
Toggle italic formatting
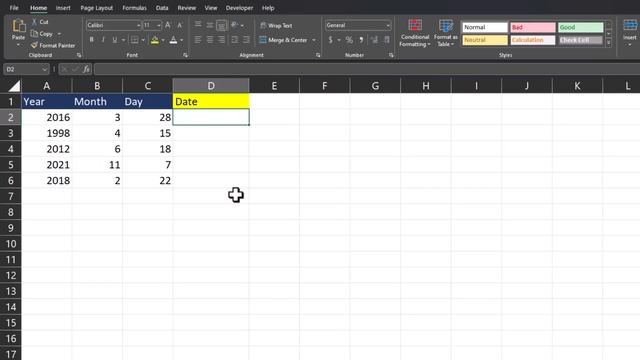pyautogui.click(x=103, y=40)
